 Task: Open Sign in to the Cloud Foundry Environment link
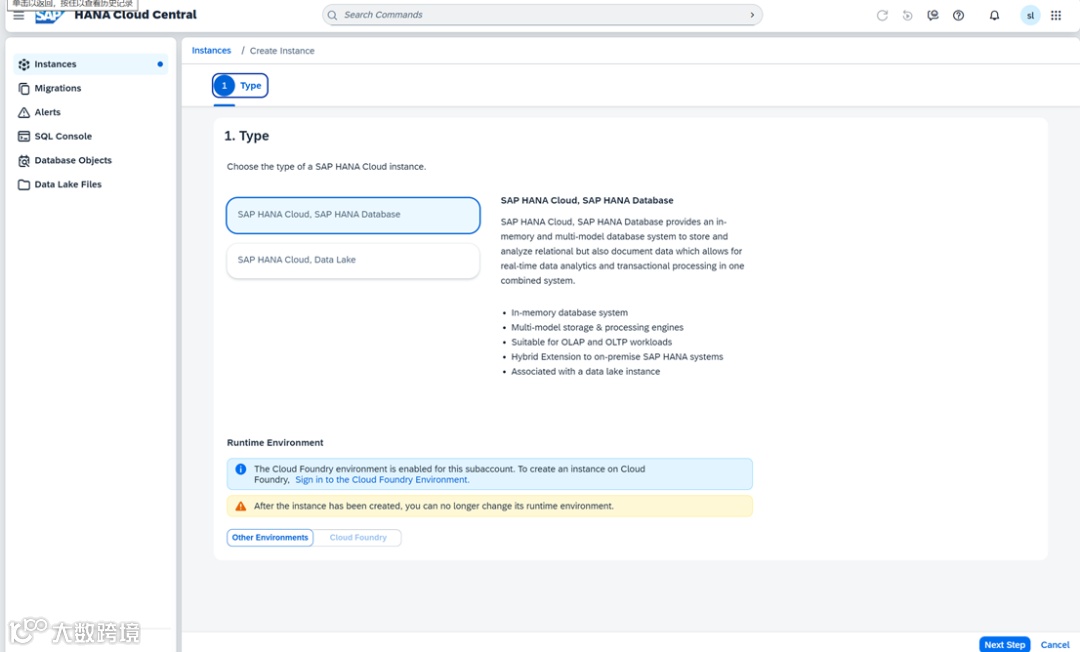[382, 480]
